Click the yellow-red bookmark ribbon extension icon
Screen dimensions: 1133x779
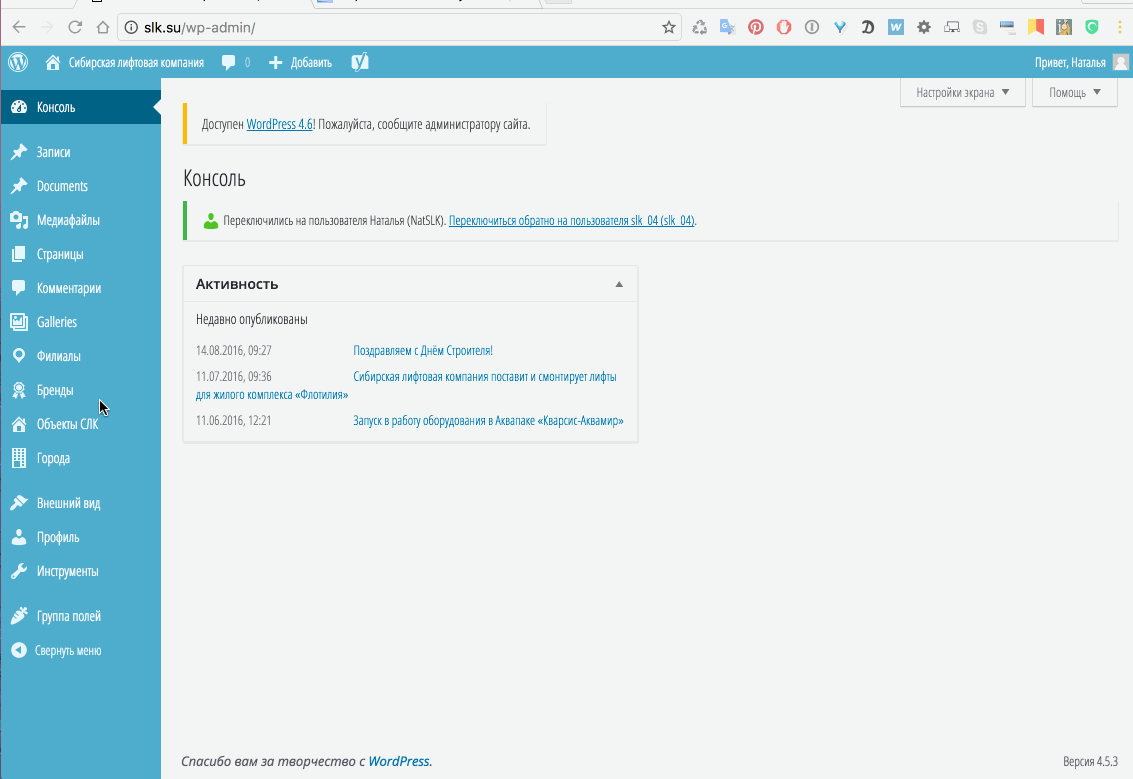pos(1036,27)
